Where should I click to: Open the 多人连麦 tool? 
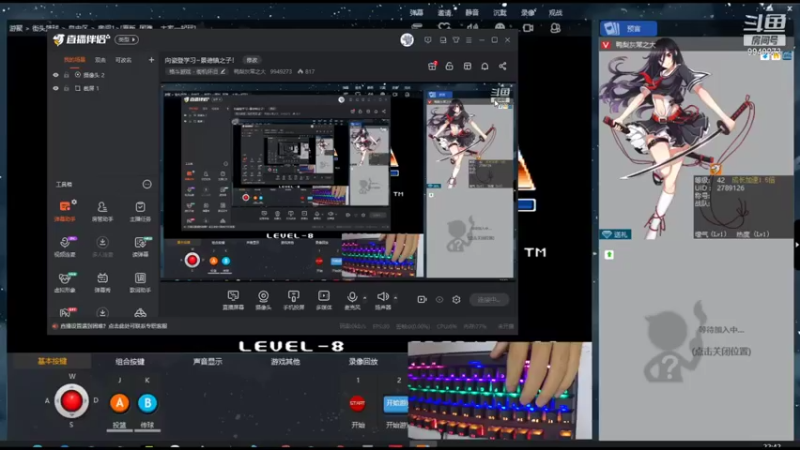(x=102, y=246)
